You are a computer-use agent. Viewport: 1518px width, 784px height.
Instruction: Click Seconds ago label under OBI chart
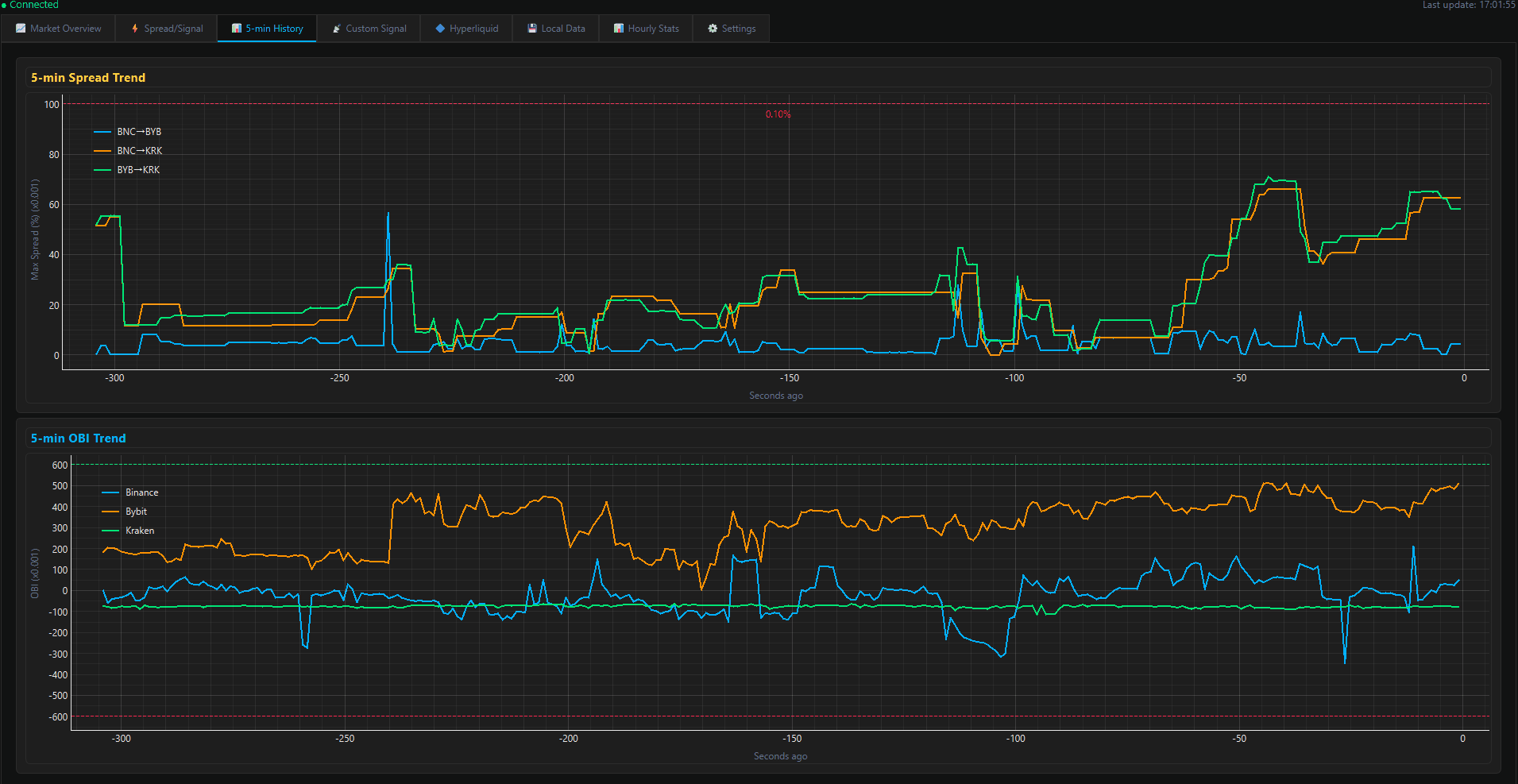(x=781, y=756)
